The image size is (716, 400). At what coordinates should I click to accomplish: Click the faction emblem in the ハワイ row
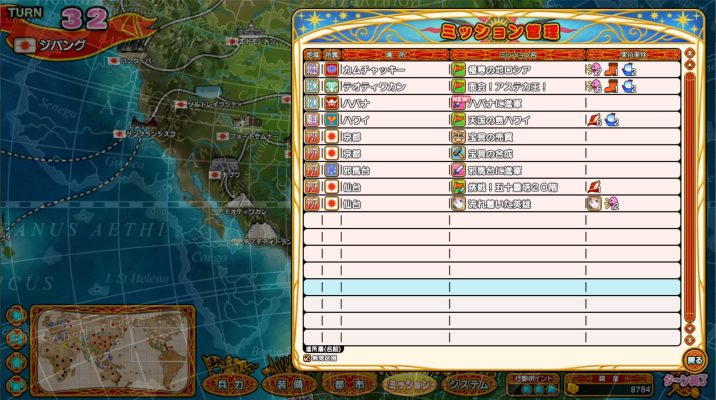332,120
